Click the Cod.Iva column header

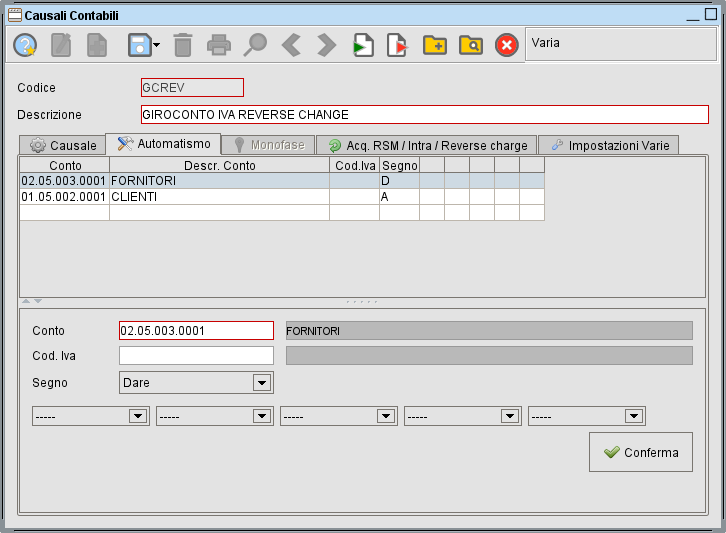[x=355, y=165]
